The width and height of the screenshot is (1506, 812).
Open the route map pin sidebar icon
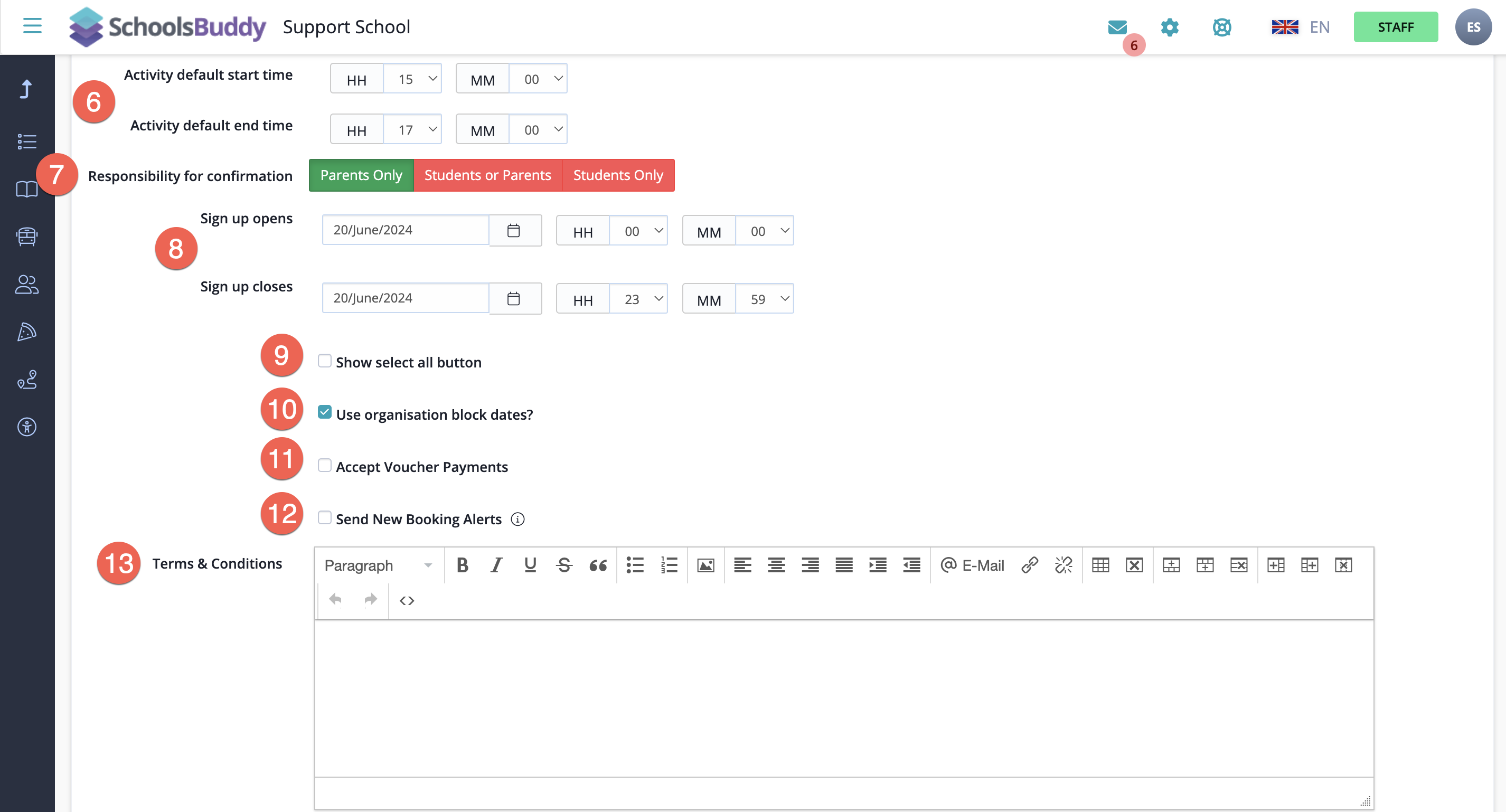click(x=27, y=379)
